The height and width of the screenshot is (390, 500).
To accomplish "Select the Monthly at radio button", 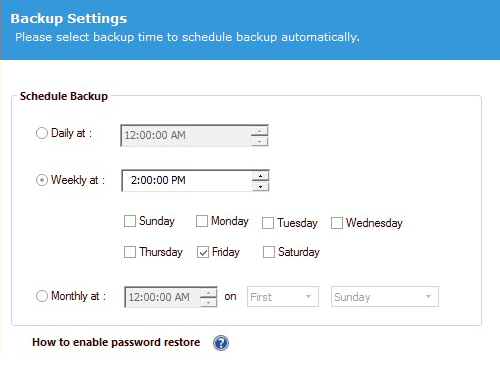I will point(42,296).
